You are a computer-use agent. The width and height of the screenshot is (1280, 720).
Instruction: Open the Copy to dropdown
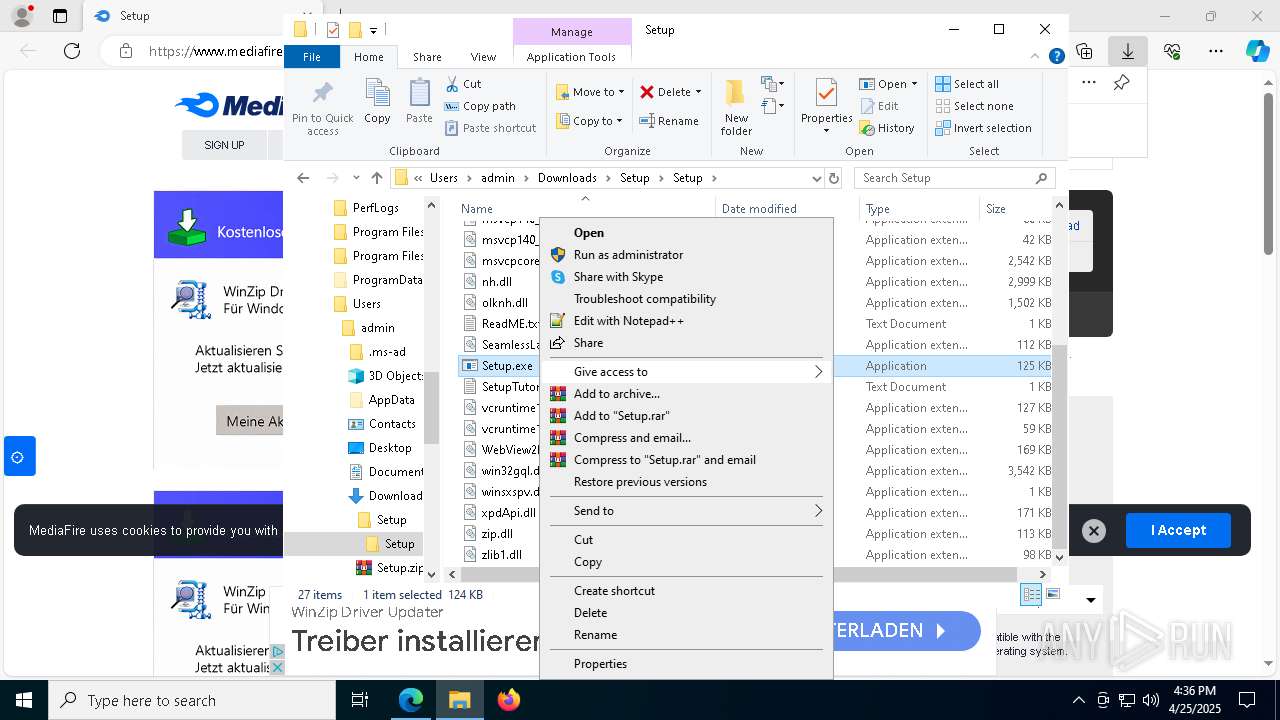pyautogui.click(x=590, y=121)
